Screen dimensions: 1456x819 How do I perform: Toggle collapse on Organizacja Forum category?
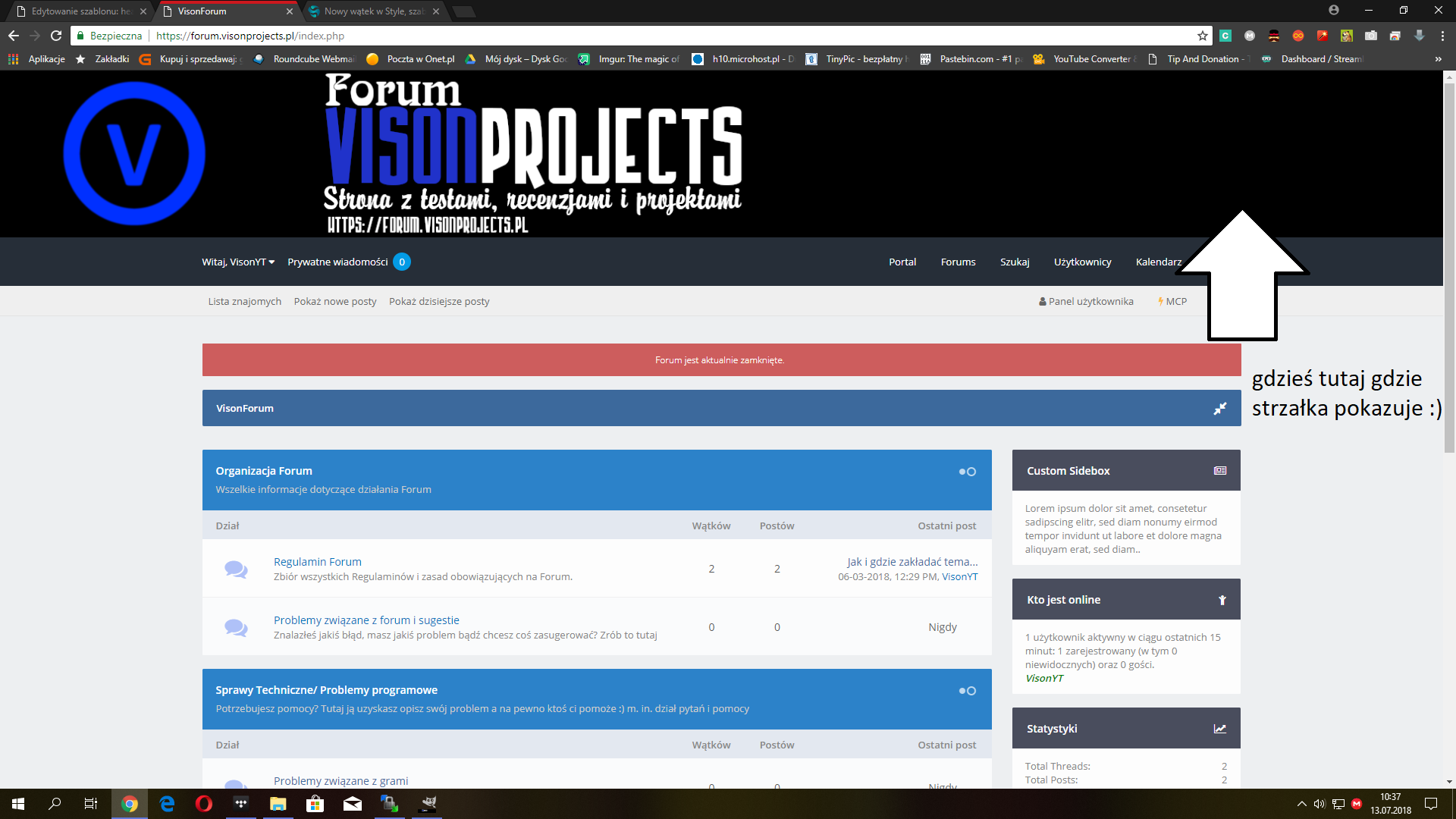967,472
